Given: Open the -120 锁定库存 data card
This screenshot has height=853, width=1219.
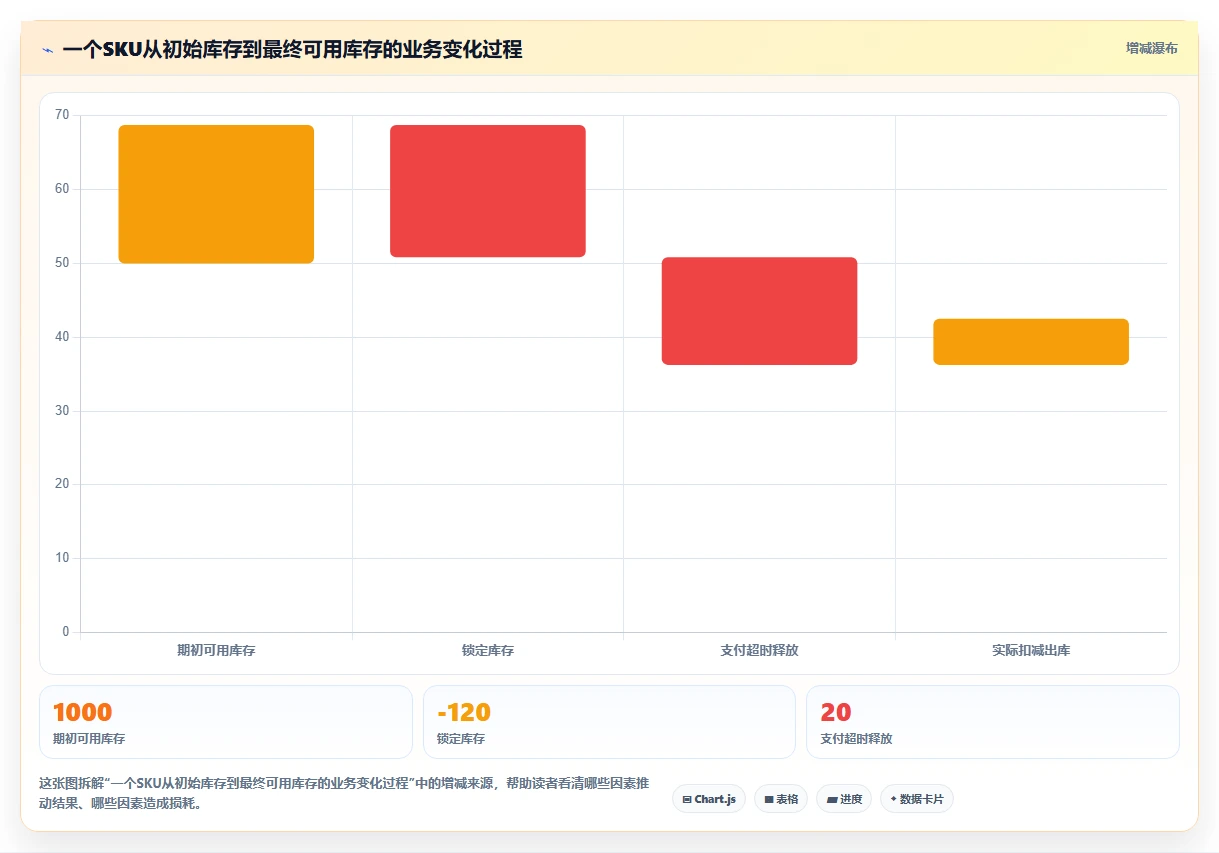Looking at the screenshot, I should (609, 722).
